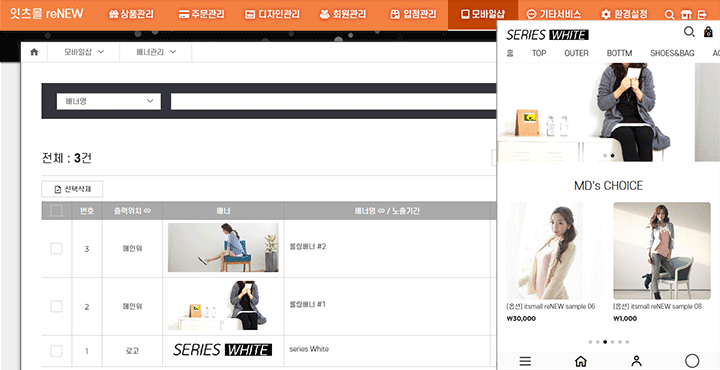Open 상품관리 menu
The image size is (720, 370).
coord(131,15)
